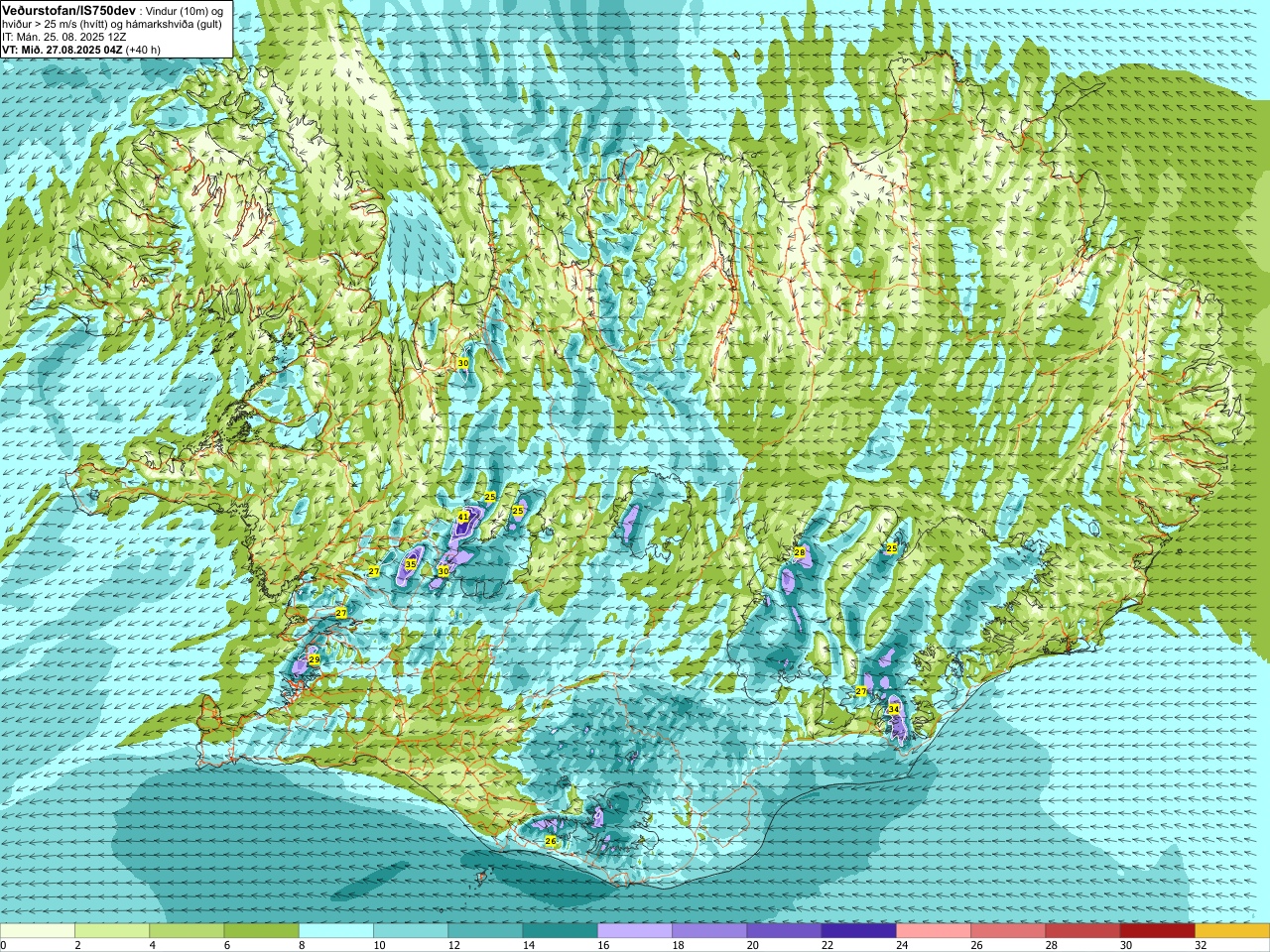This screenshot has height=952, width=1270.
Task: Click the yellow gust label 28
Action: point(800,552)
